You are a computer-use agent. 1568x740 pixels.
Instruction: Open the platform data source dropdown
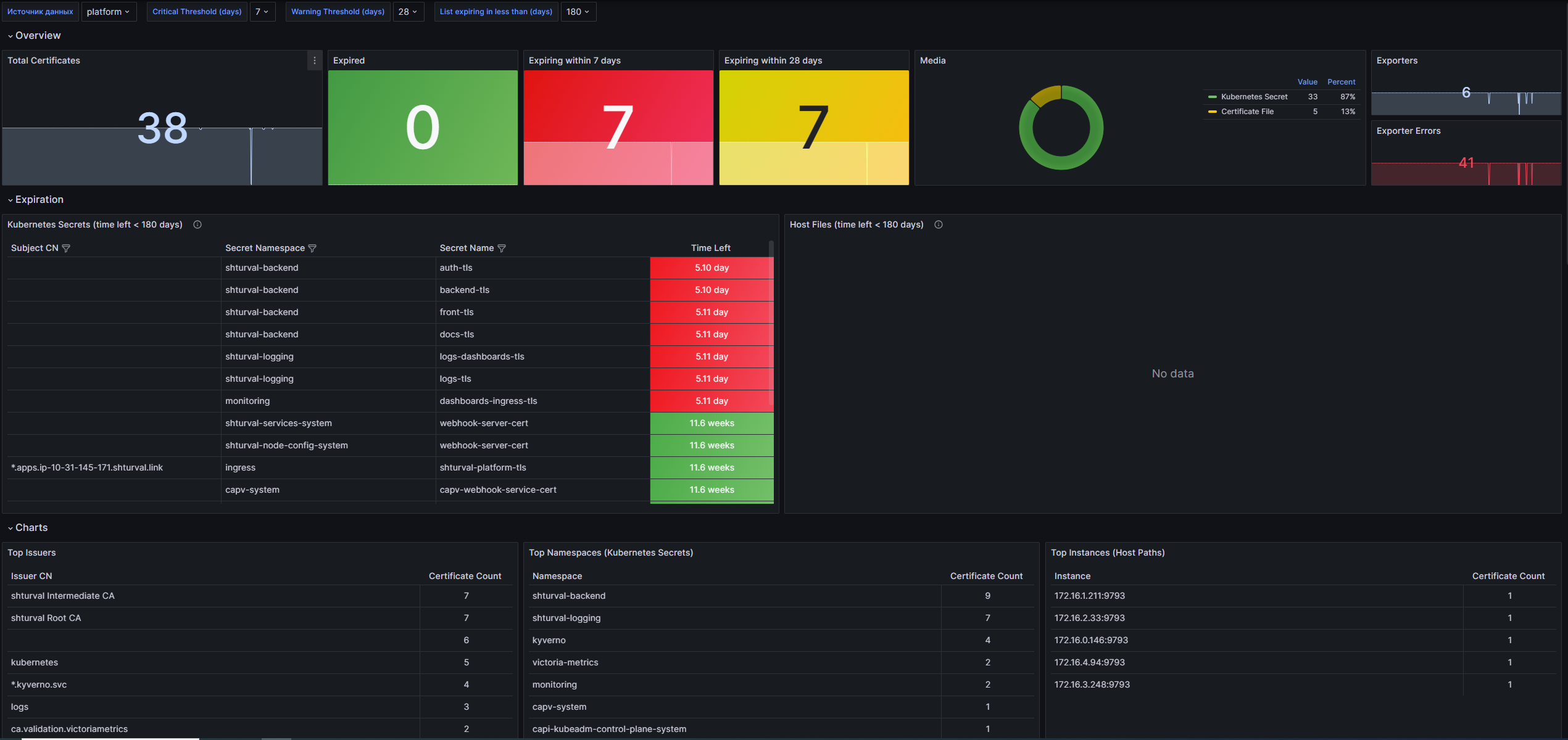tap(108, 12)
